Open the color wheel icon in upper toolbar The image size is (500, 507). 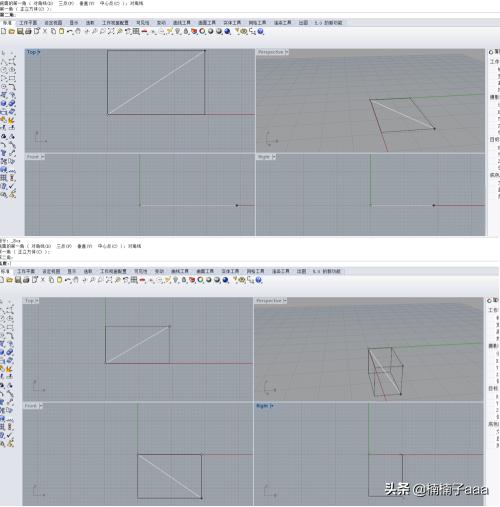pos(202,31)
